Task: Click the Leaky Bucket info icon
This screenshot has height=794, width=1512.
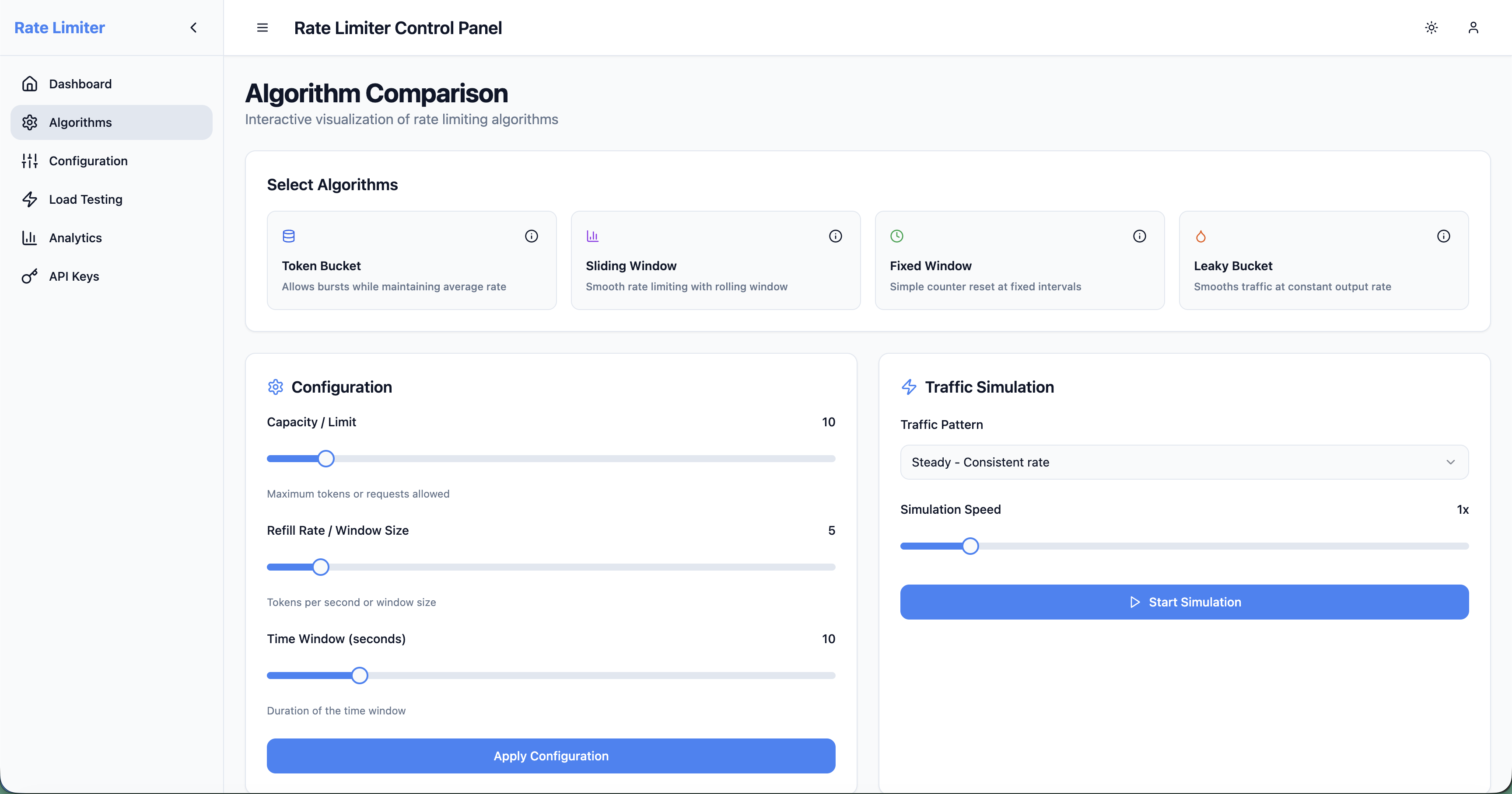Action: click(x=1443, y=237)
